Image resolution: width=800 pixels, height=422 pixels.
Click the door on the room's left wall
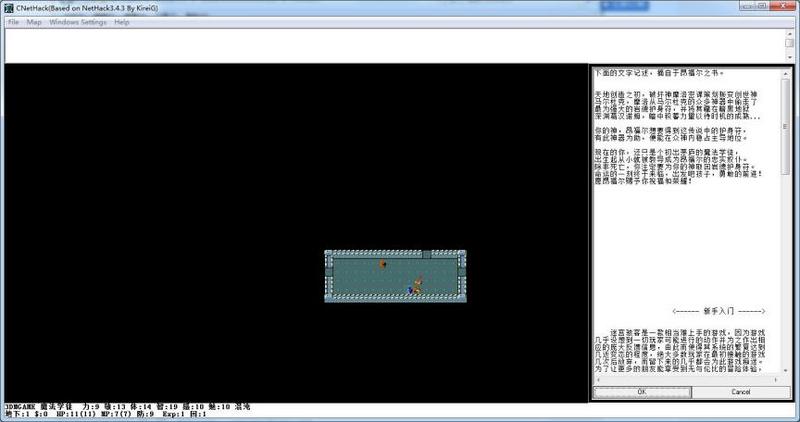point(329,272)
